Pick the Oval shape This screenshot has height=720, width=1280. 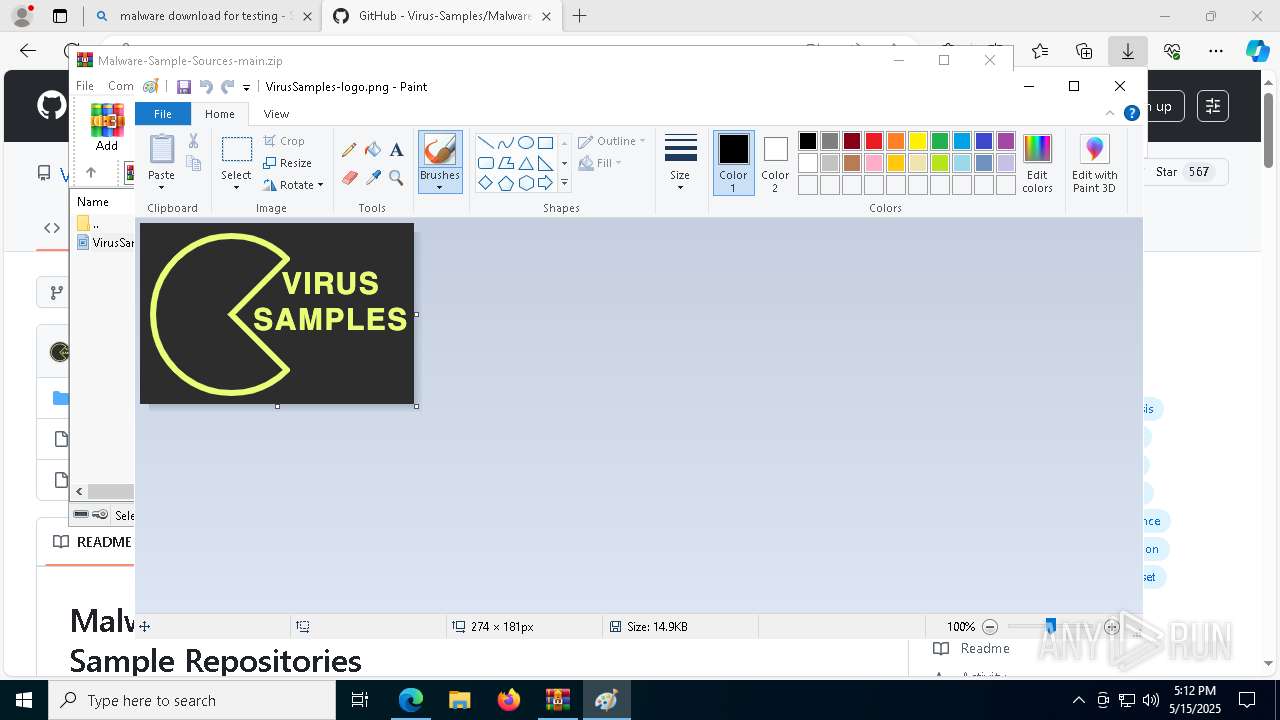[525, 143]
